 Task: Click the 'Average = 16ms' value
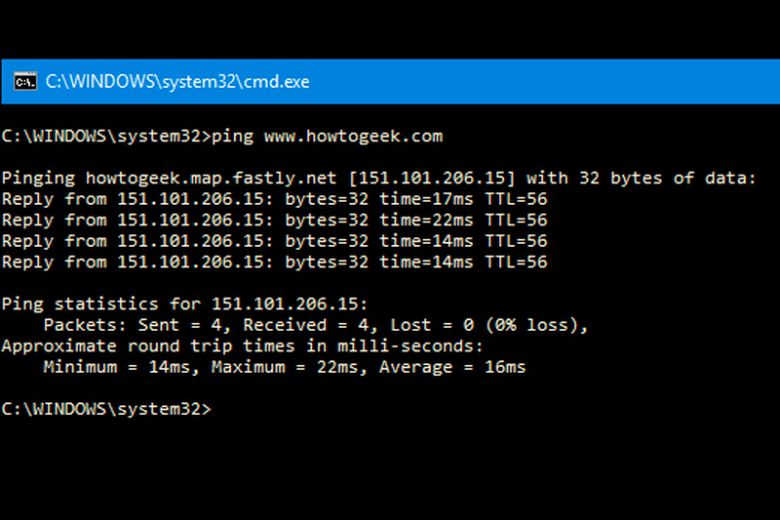(452, 367)
